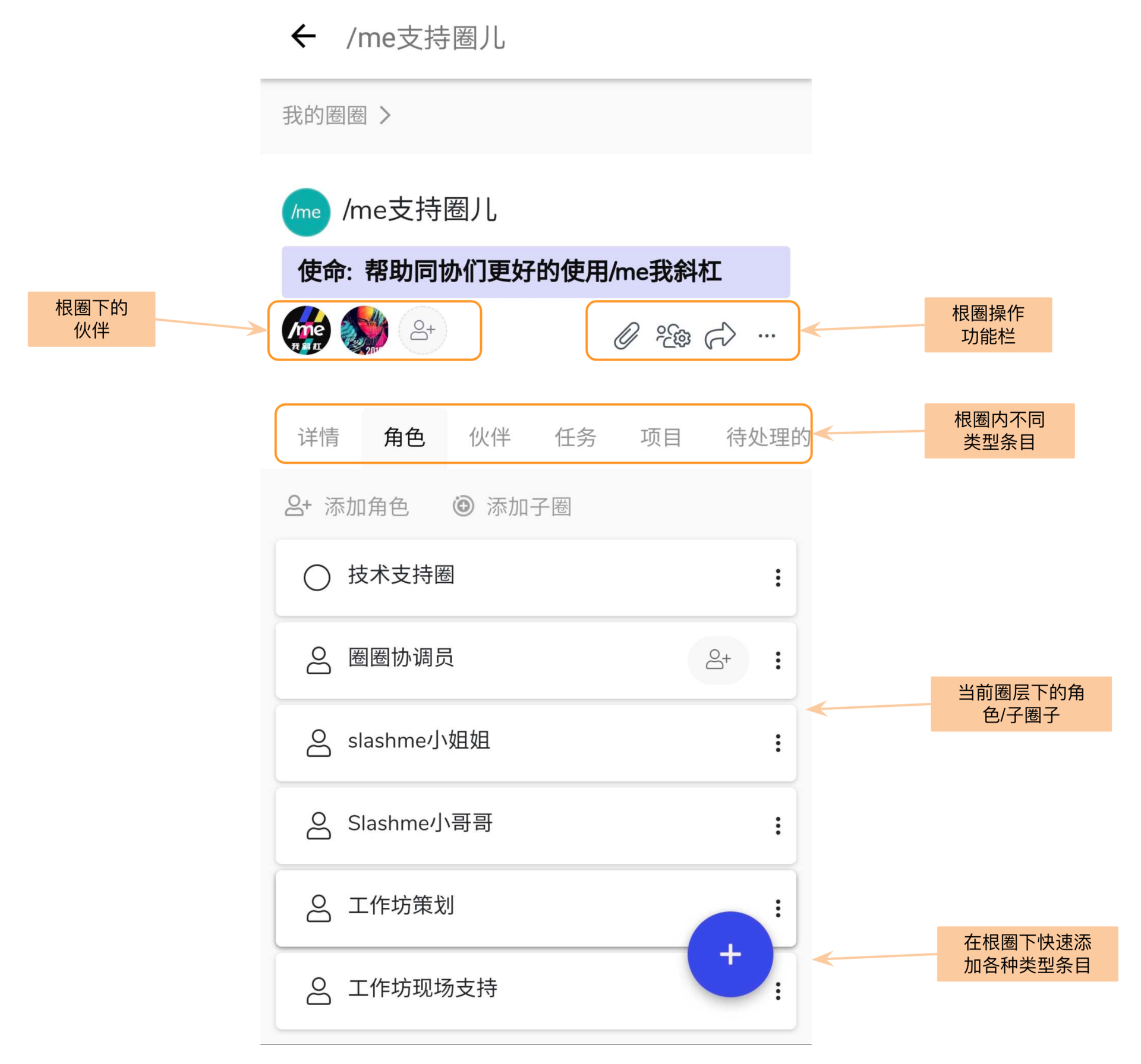
Task: Open the 任务 tab
Action: (575, 437)
